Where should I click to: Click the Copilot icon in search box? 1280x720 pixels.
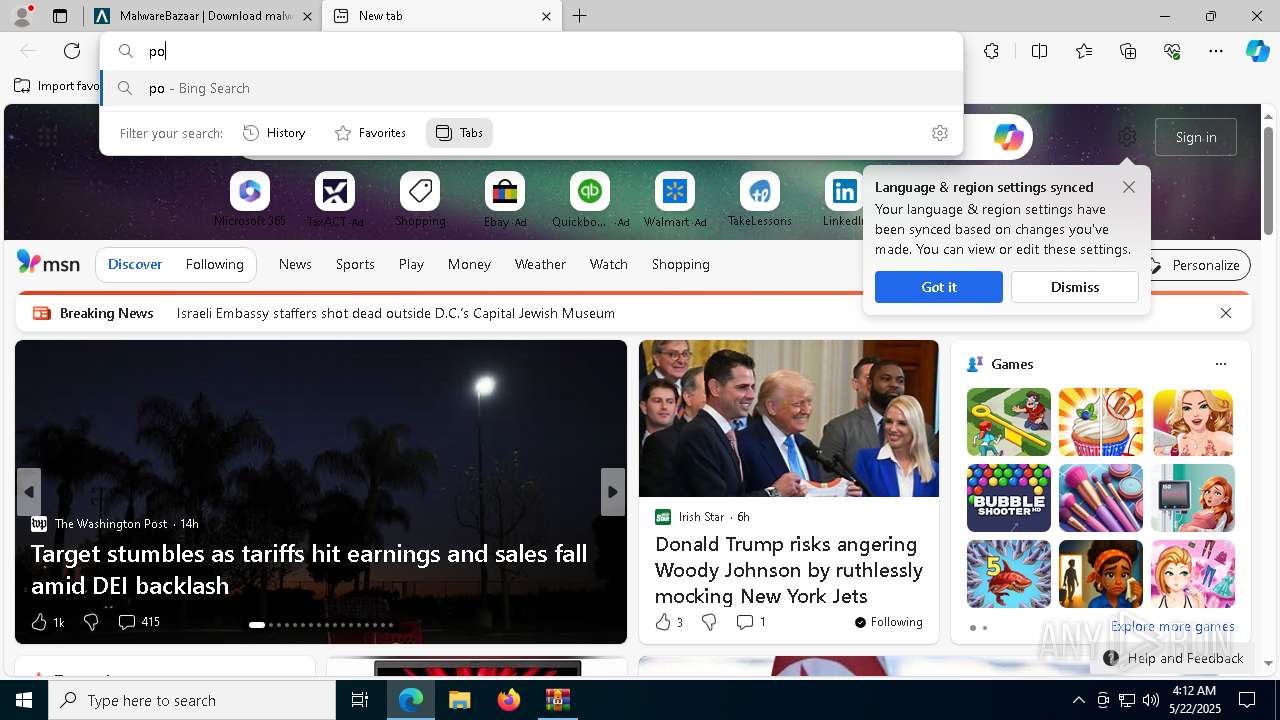(1008, 137)
